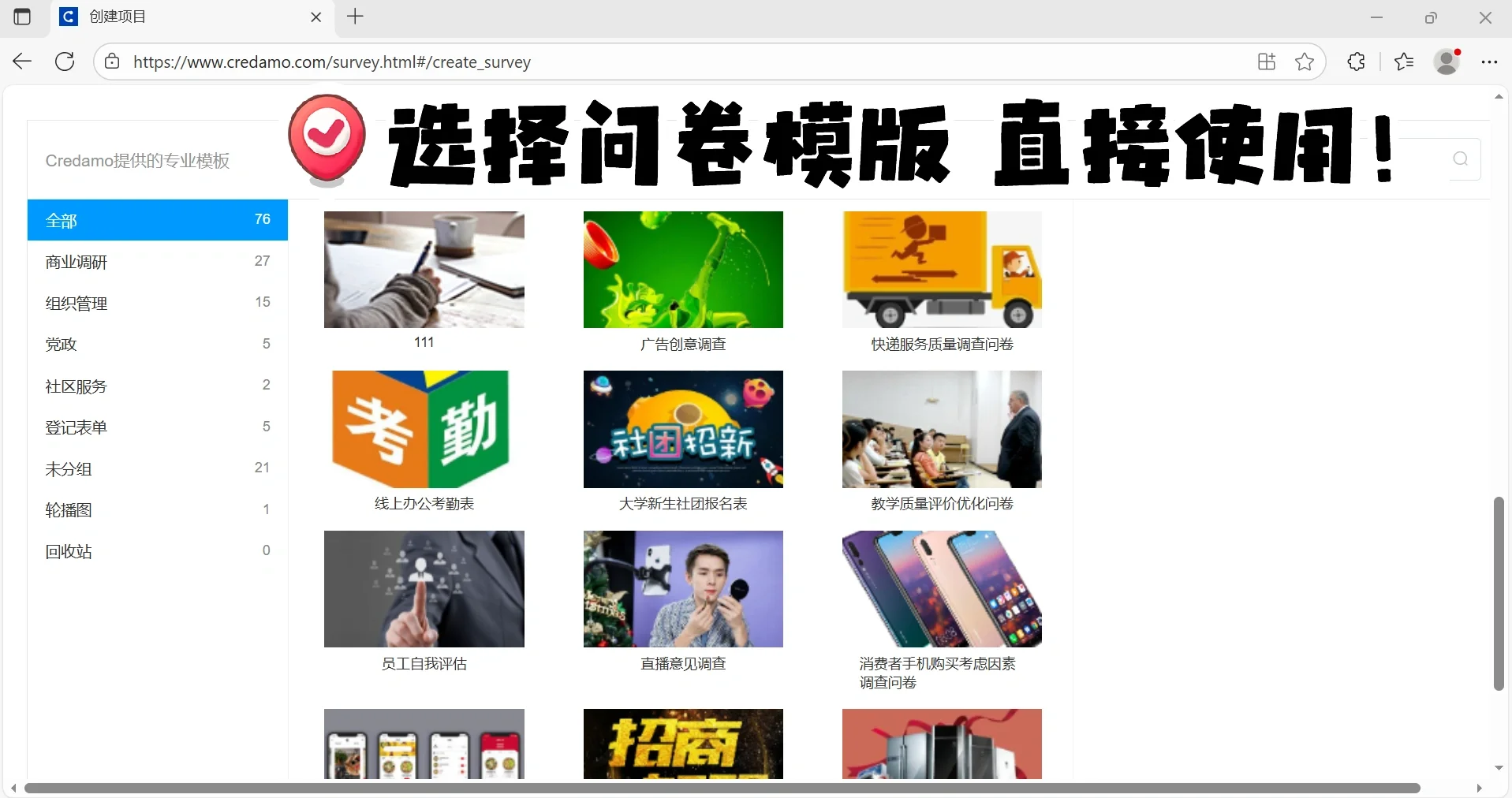
Task: Switch to the 创建项目 tab
Action: [x=117, y=17]
